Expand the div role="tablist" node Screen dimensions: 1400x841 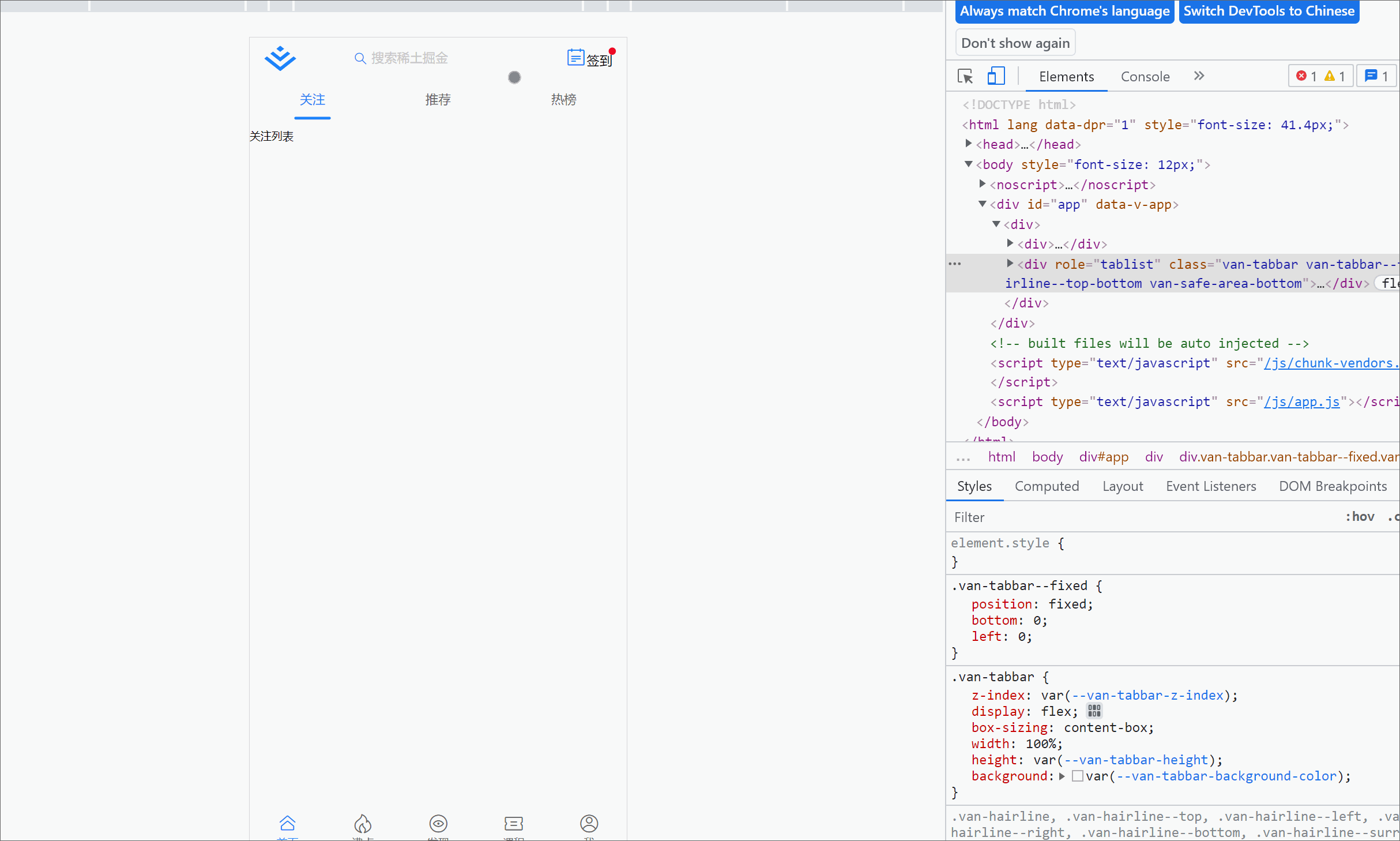tap(1010, 264)
